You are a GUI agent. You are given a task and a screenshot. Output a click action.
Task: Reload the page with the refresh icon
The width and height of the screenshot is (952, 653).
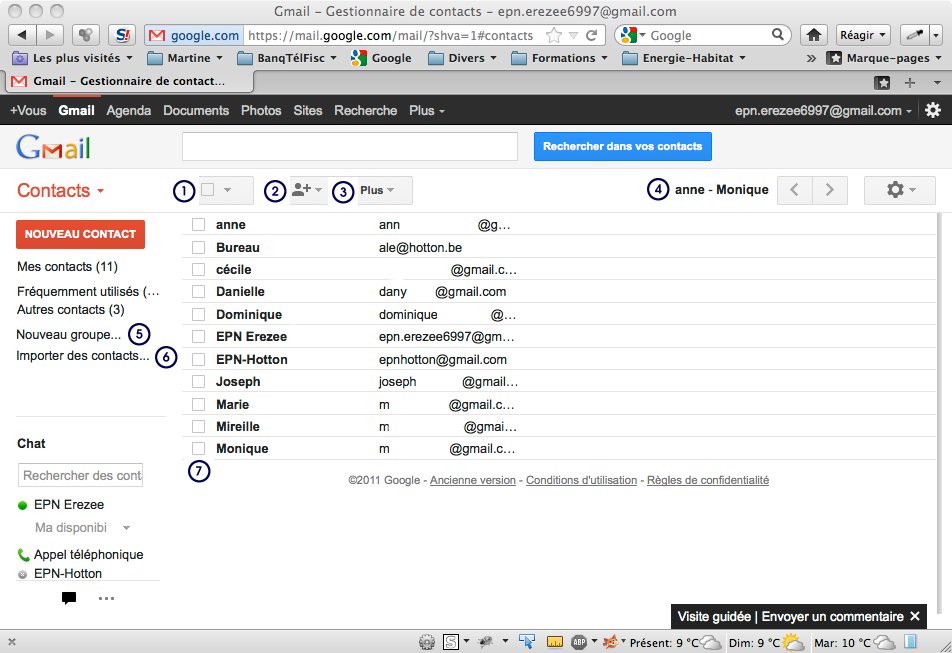(x=591, y=35)
